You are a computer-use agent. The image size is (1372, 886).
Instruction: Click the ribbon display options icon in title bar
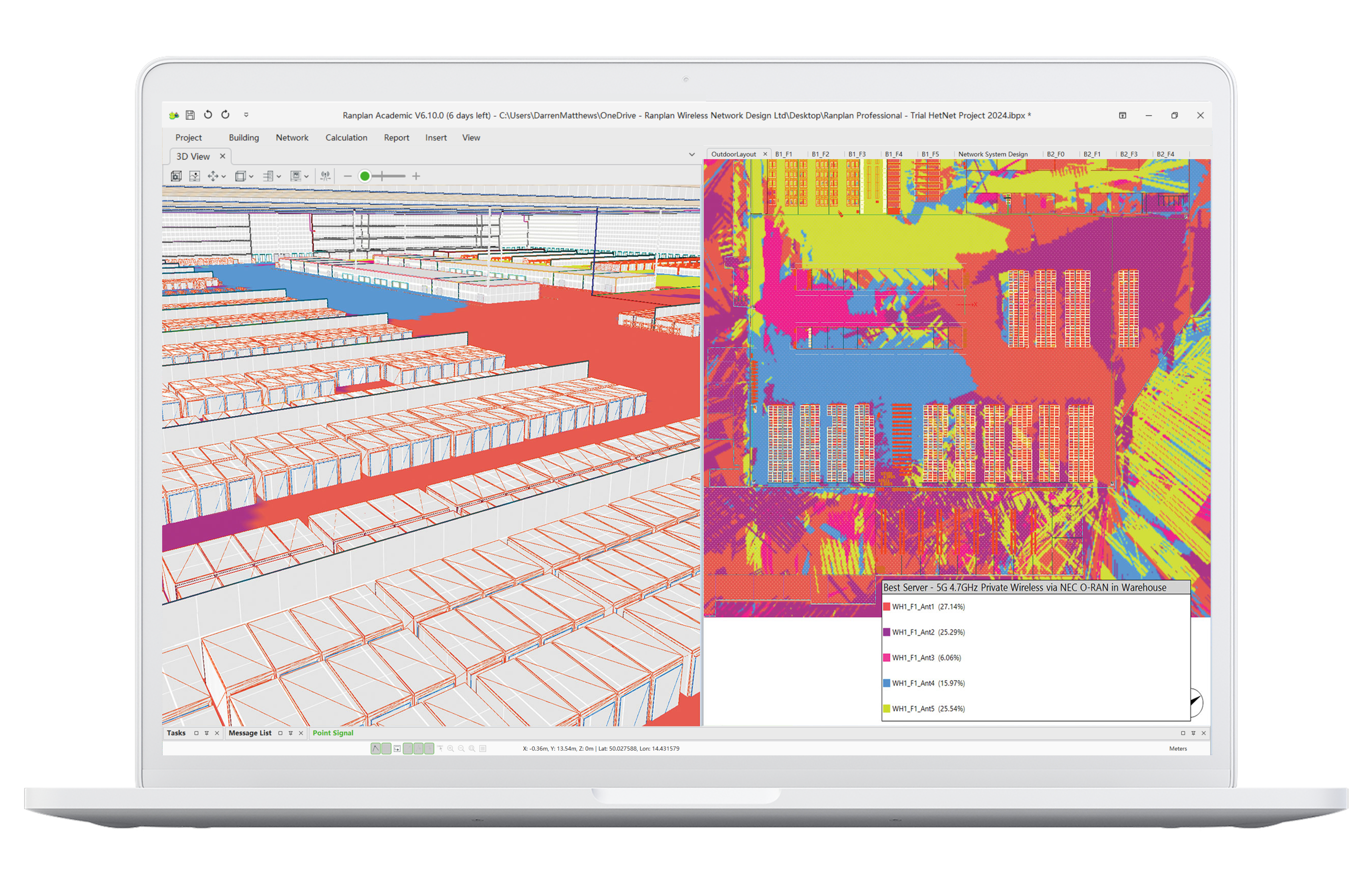pos(1122,115)
